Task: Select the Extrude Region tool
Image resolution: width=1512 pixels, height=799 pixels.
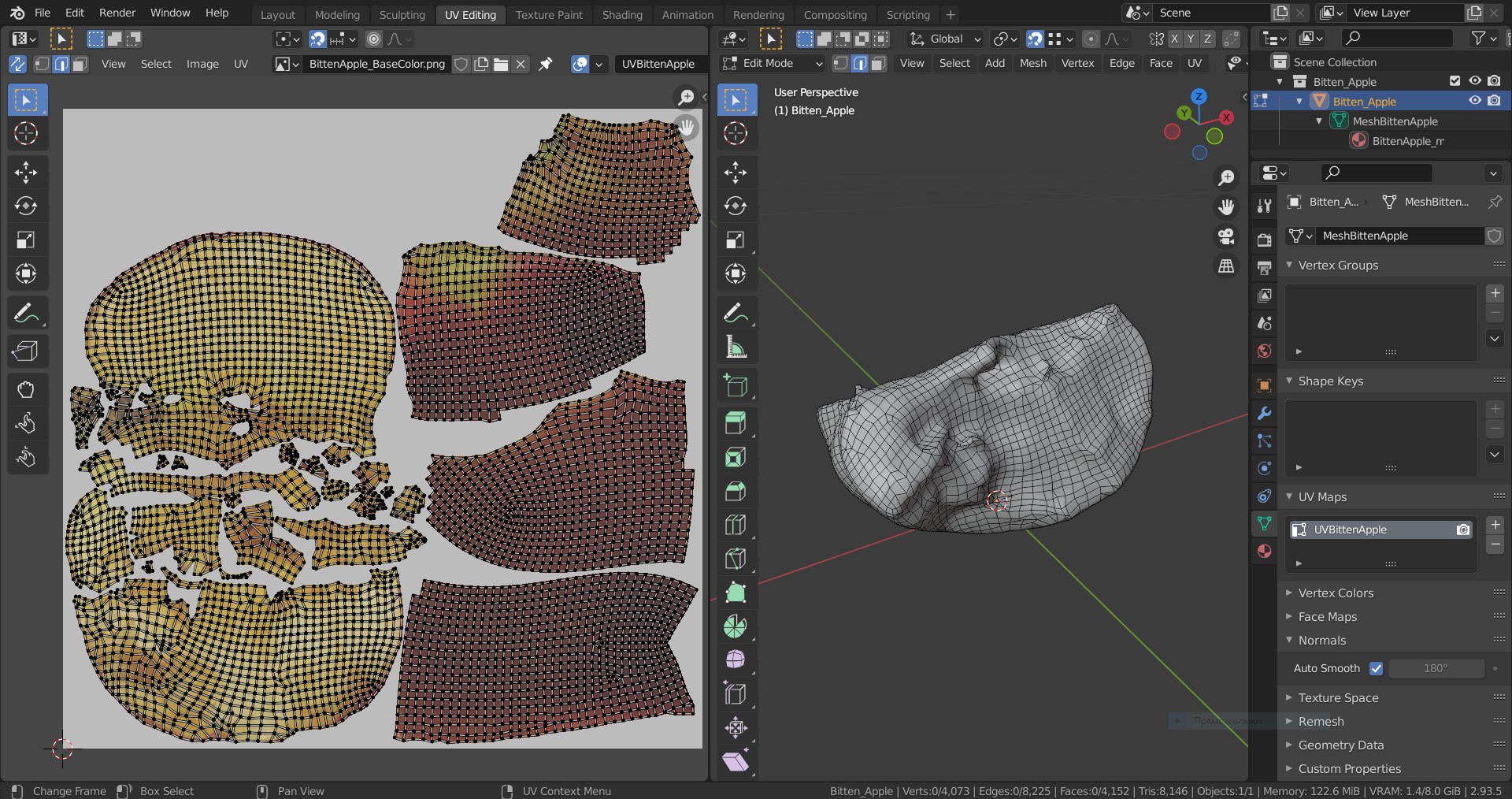Action: (736, 423)
